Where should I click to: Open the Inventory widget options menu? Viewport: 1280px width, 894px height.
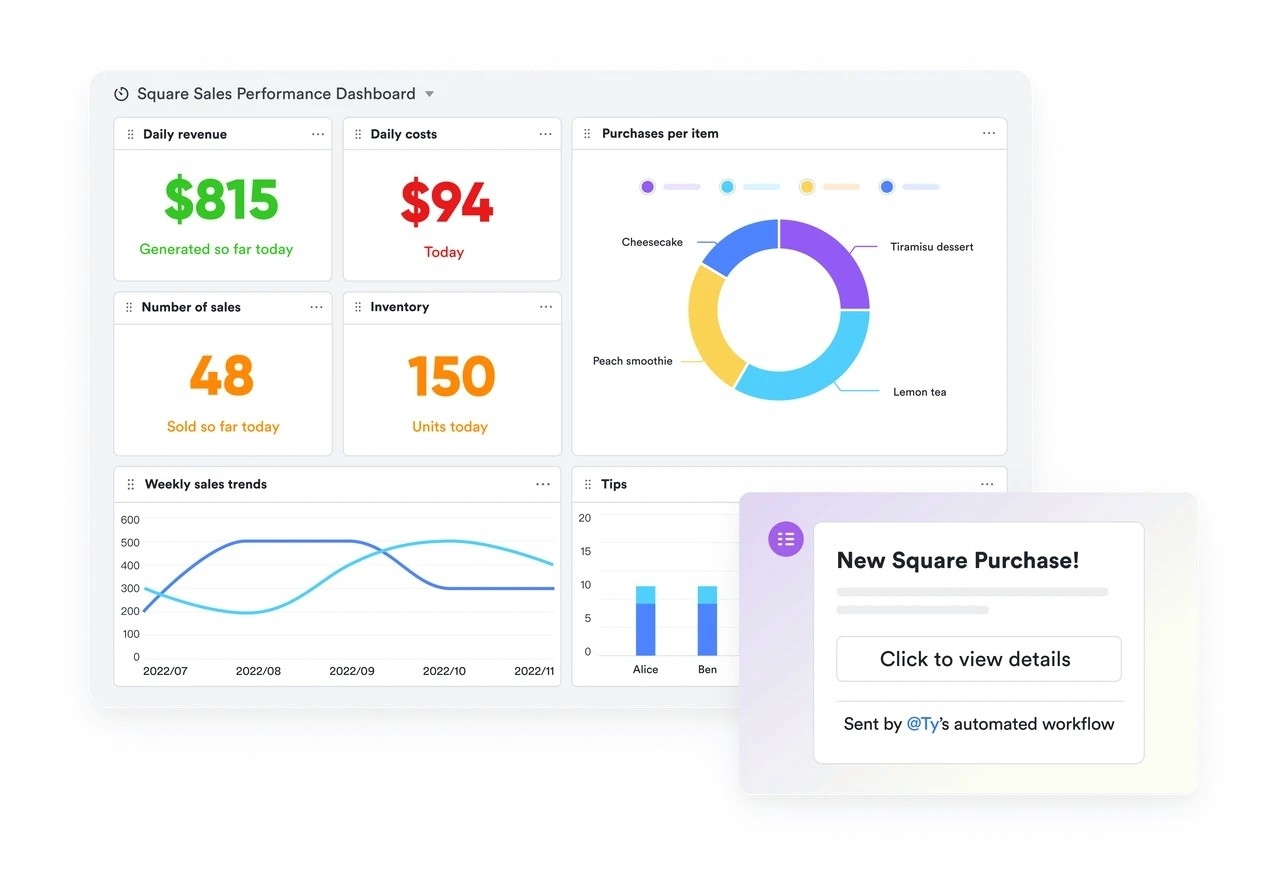click(546, 307)
